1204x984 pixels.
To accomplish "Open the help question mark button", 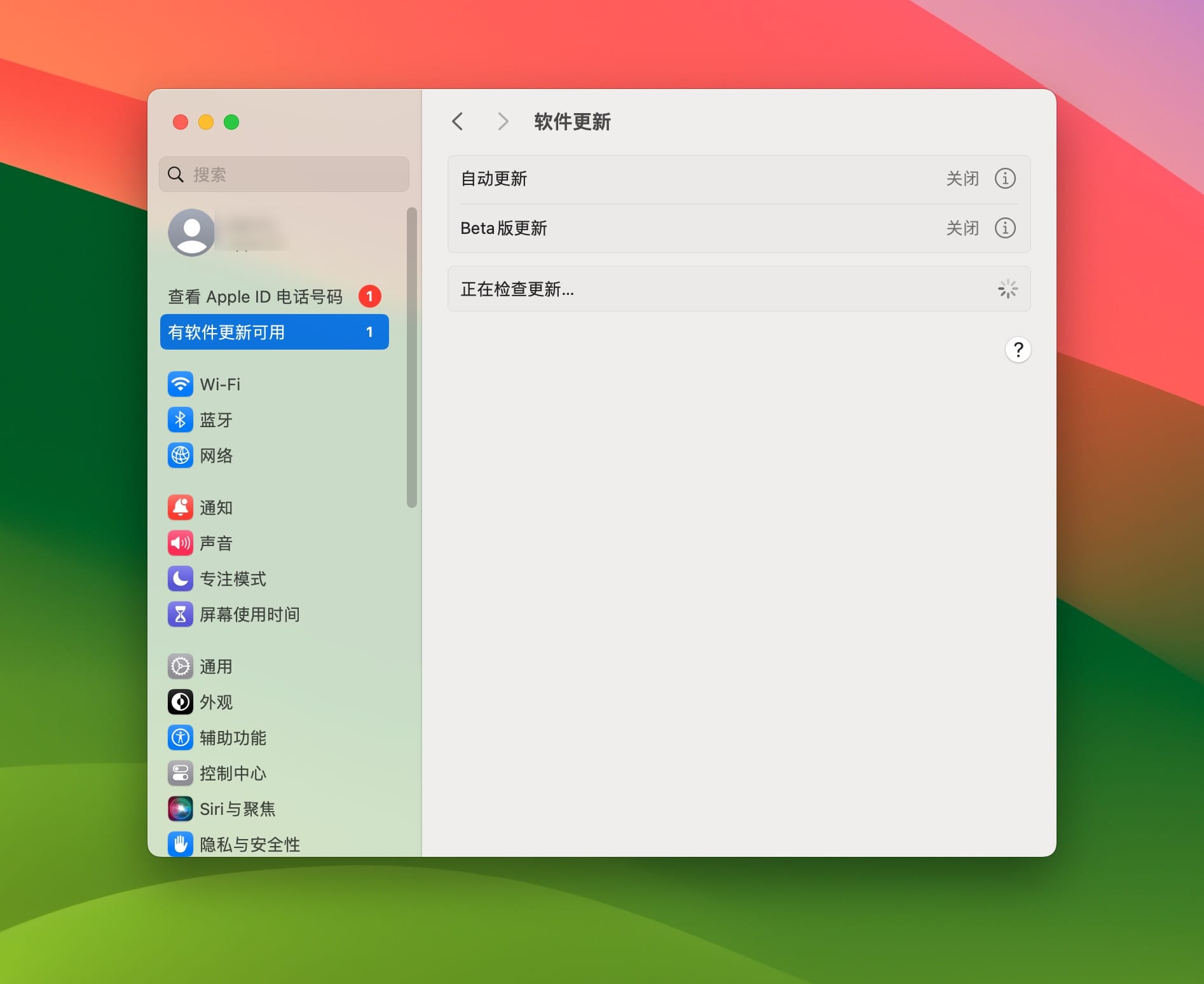I will pos(1018,350).
